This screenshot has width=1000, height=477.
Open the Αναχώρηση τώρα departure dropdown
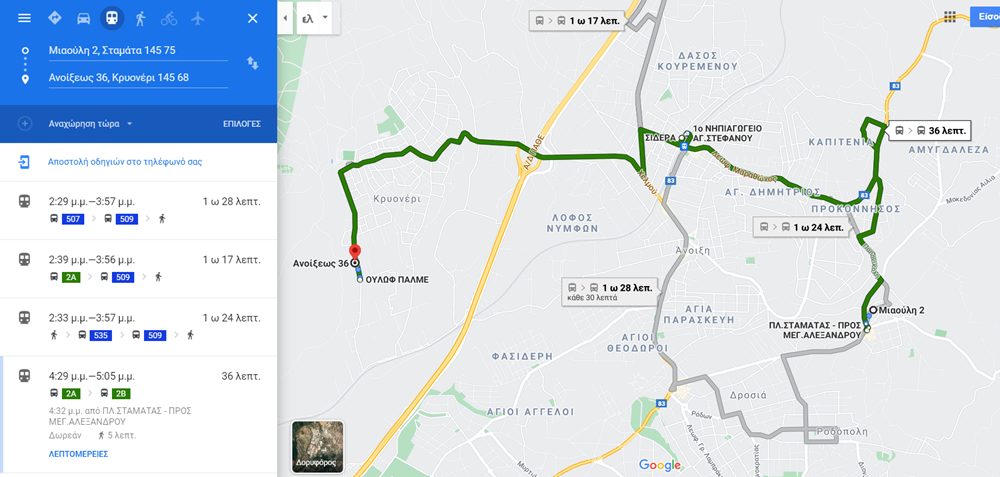(x=90, y=124)
